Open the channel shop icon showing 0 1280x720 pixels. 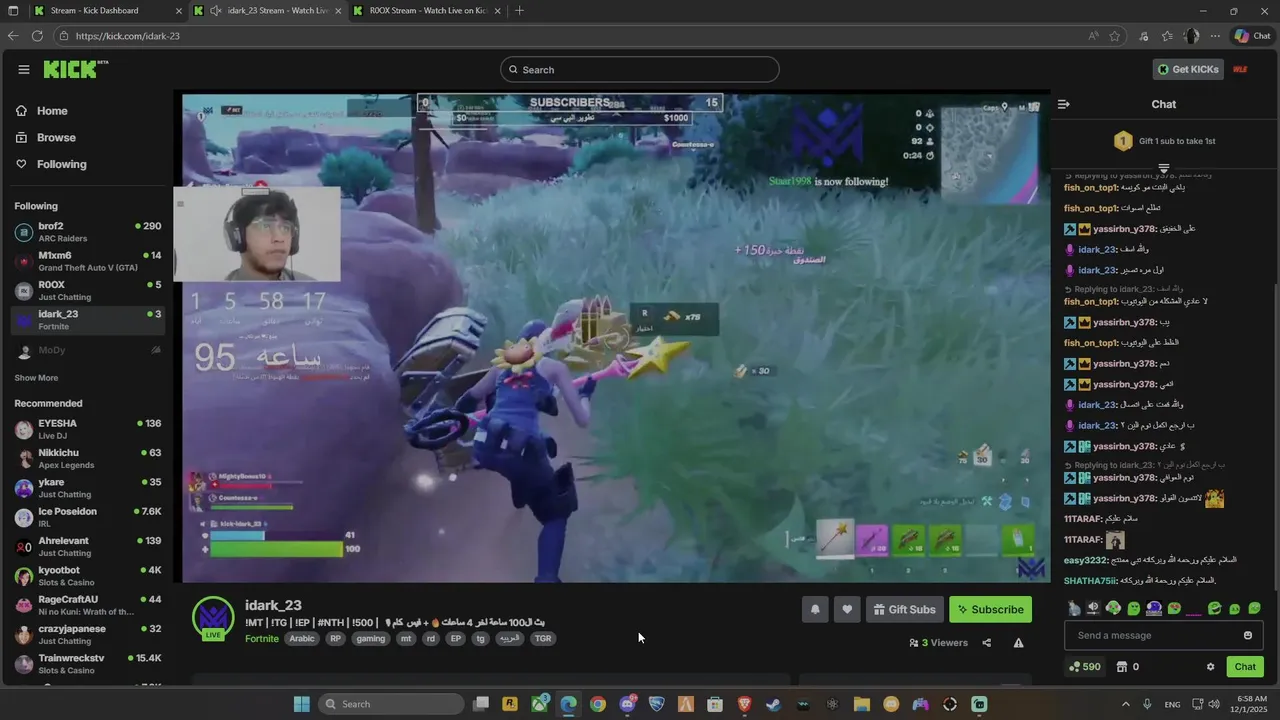pyautogui.click(x=1127, y=667)
